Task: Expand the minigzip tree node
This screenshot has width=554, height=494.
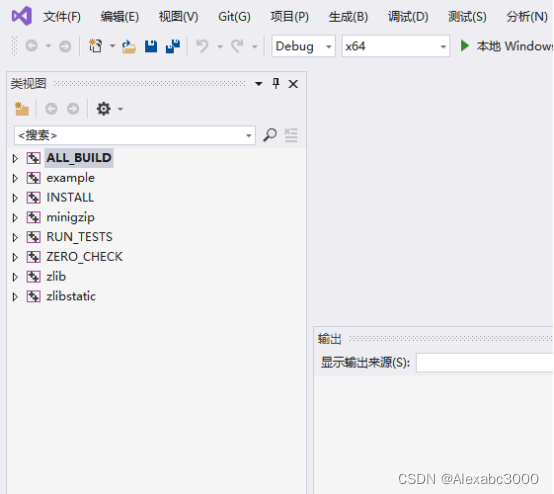Action: point(15,218)
